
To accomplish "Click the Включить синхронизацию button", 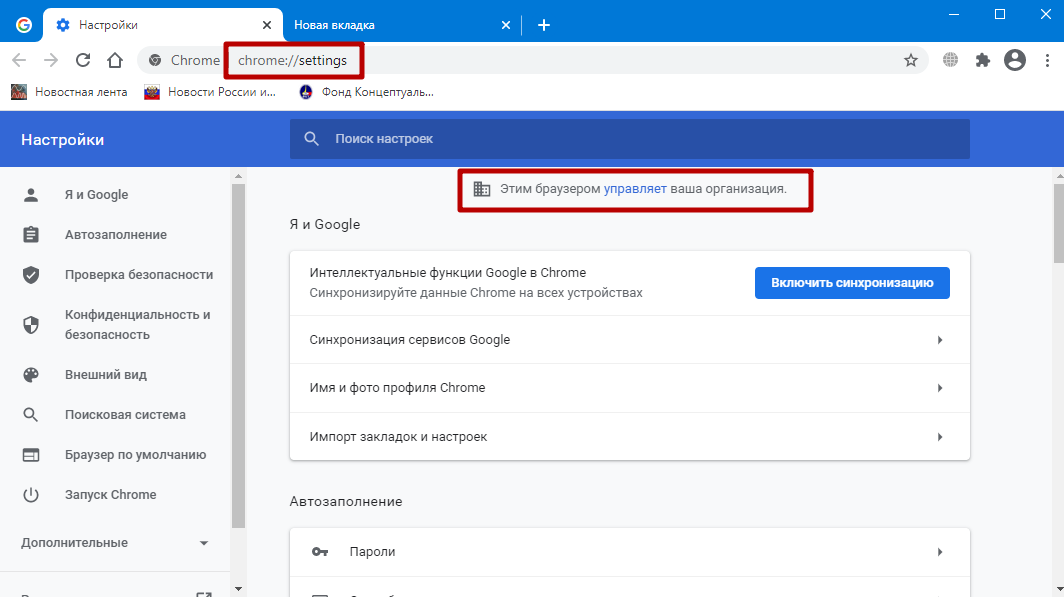I will [851, 283].
